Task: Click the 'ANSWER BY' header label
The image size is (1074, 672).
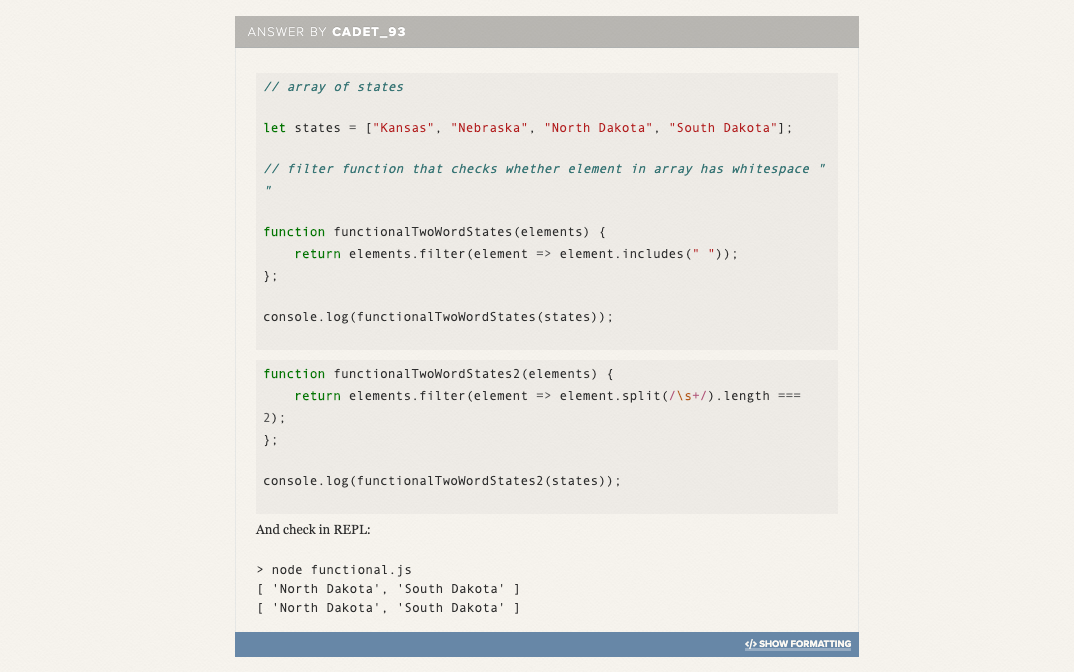Action: pyautogui.click(x=287, y=32)
